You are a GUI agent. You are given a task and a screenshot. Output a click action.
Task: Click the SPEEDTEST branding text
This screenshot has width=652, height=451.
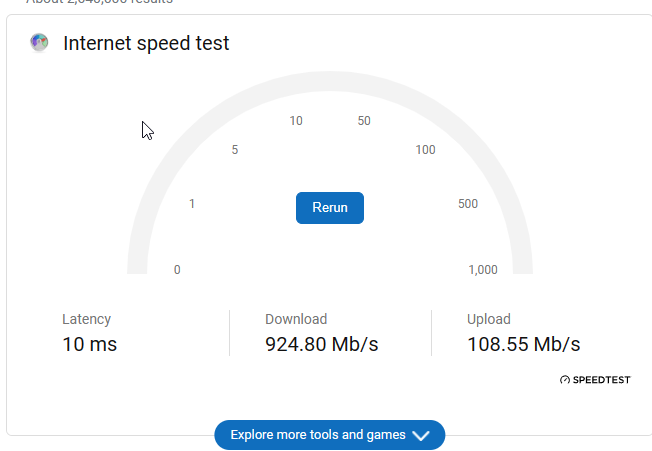tap(601, 380)
